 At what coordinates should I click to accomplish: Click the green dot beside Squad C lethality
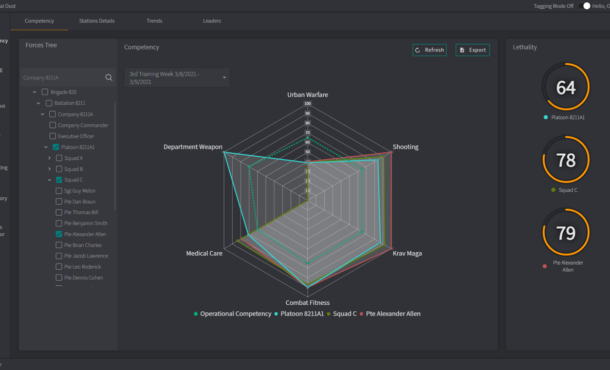click(x=553, y=190)
